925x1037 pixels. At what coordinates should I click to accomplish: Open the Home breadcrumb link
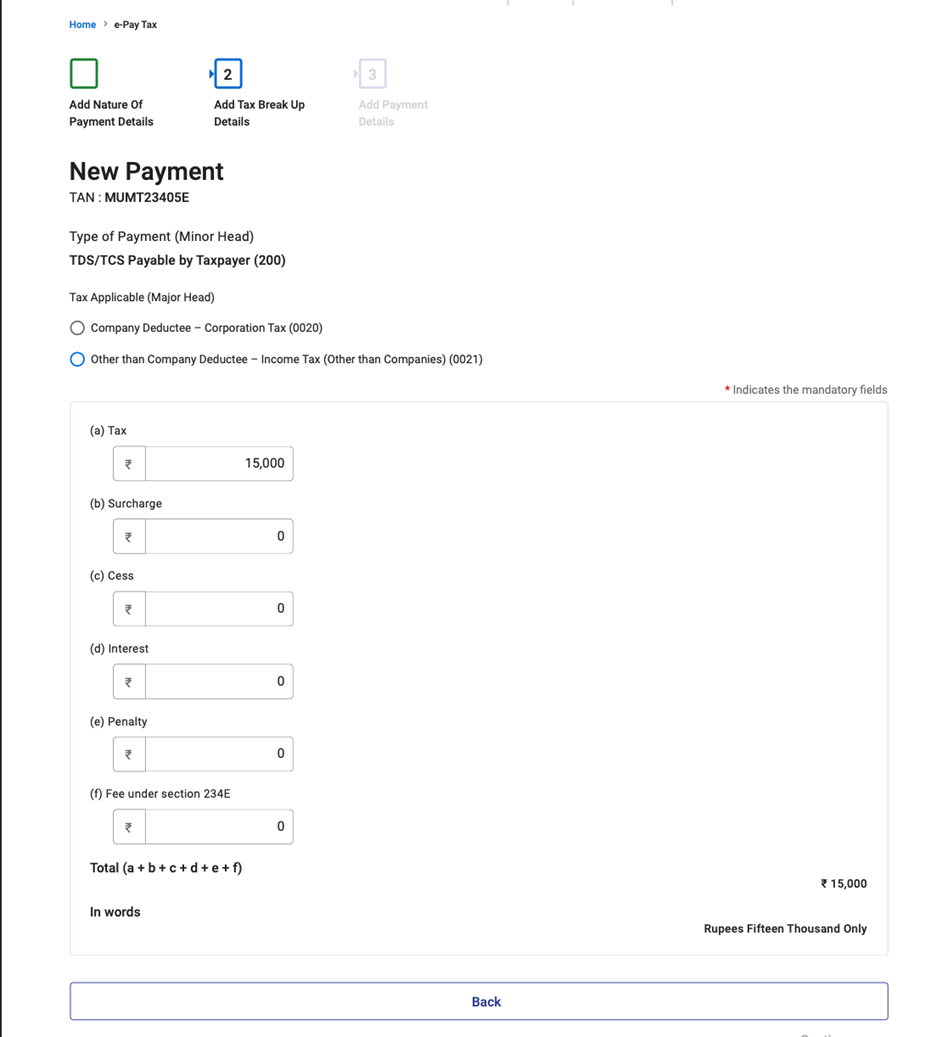pyautogui.click(x=83, y=24)
